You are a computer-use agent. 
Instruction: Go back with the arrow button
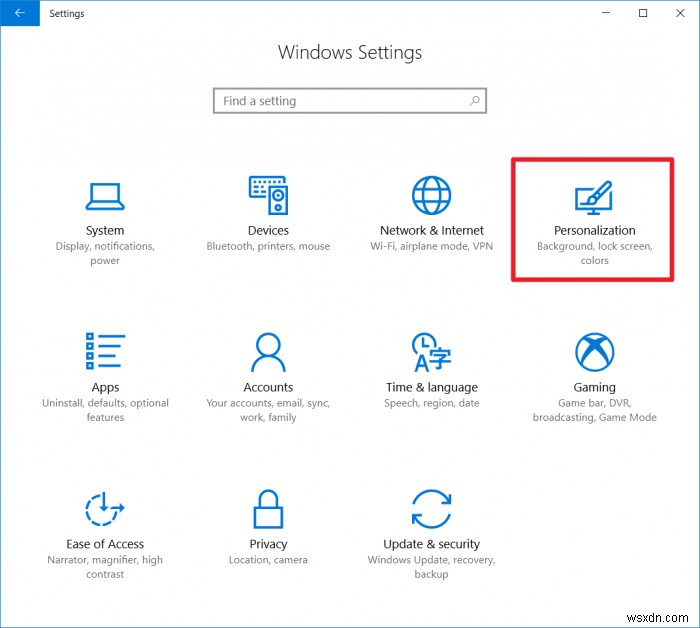coord(20,13)
